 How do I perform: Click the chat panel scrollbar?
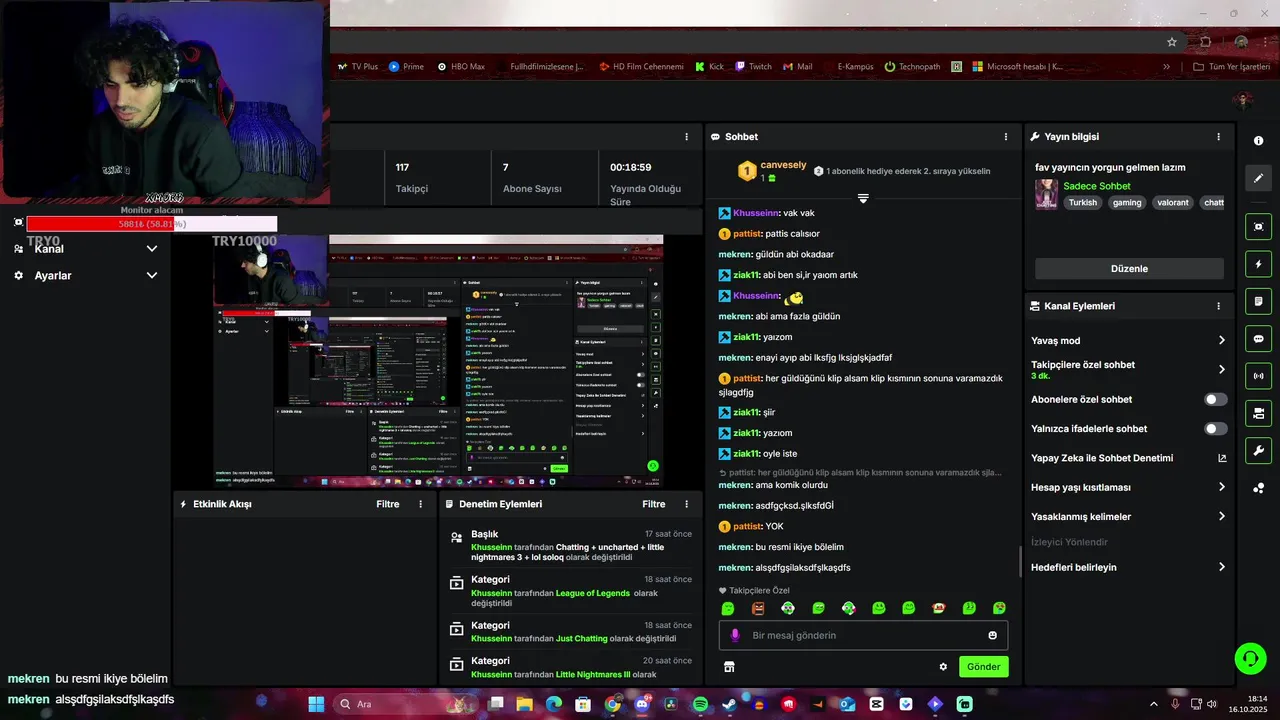coord(1020,561)
